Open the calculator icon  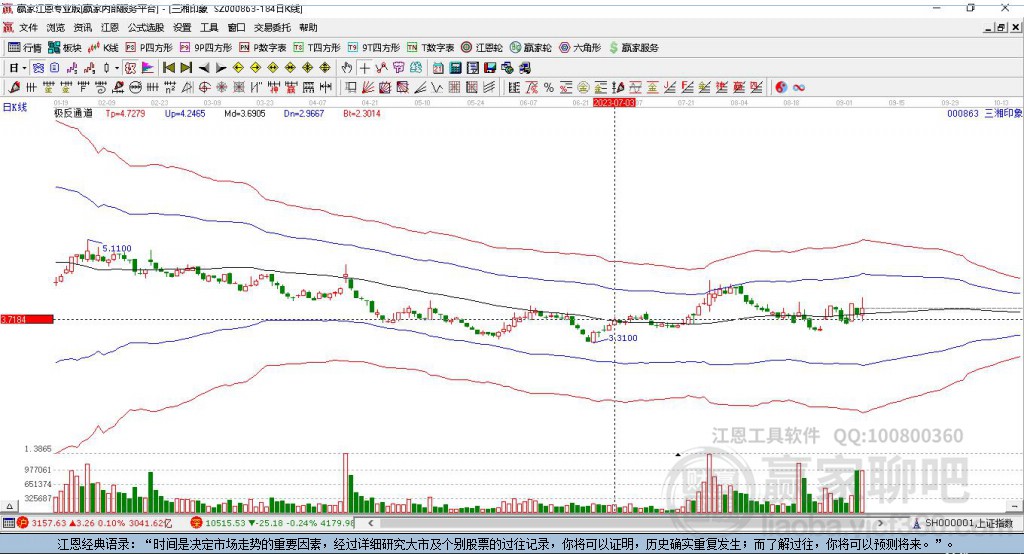(455, 68)
